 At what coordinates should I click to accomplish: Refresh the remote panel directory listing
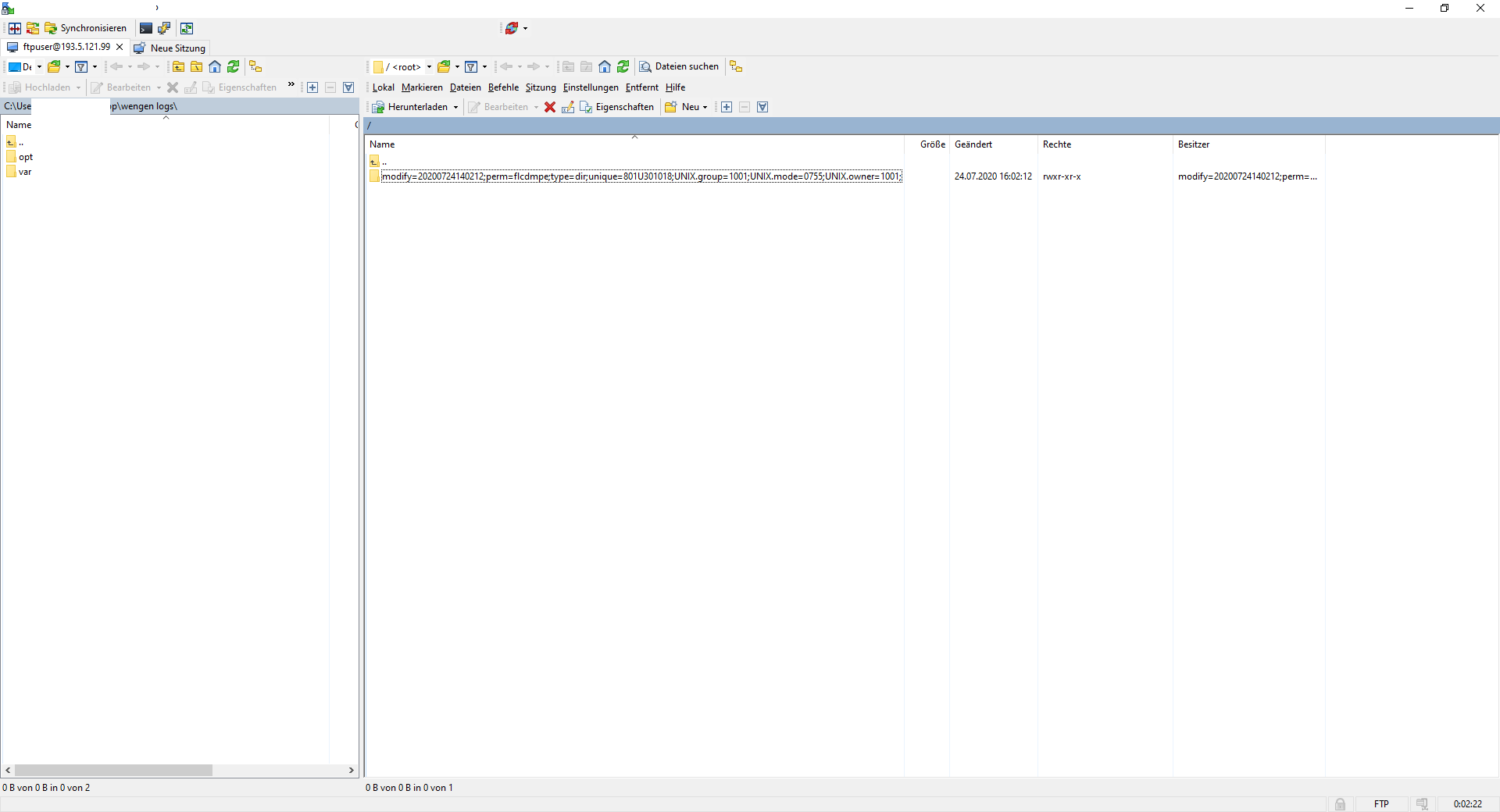tap(623, 67)
